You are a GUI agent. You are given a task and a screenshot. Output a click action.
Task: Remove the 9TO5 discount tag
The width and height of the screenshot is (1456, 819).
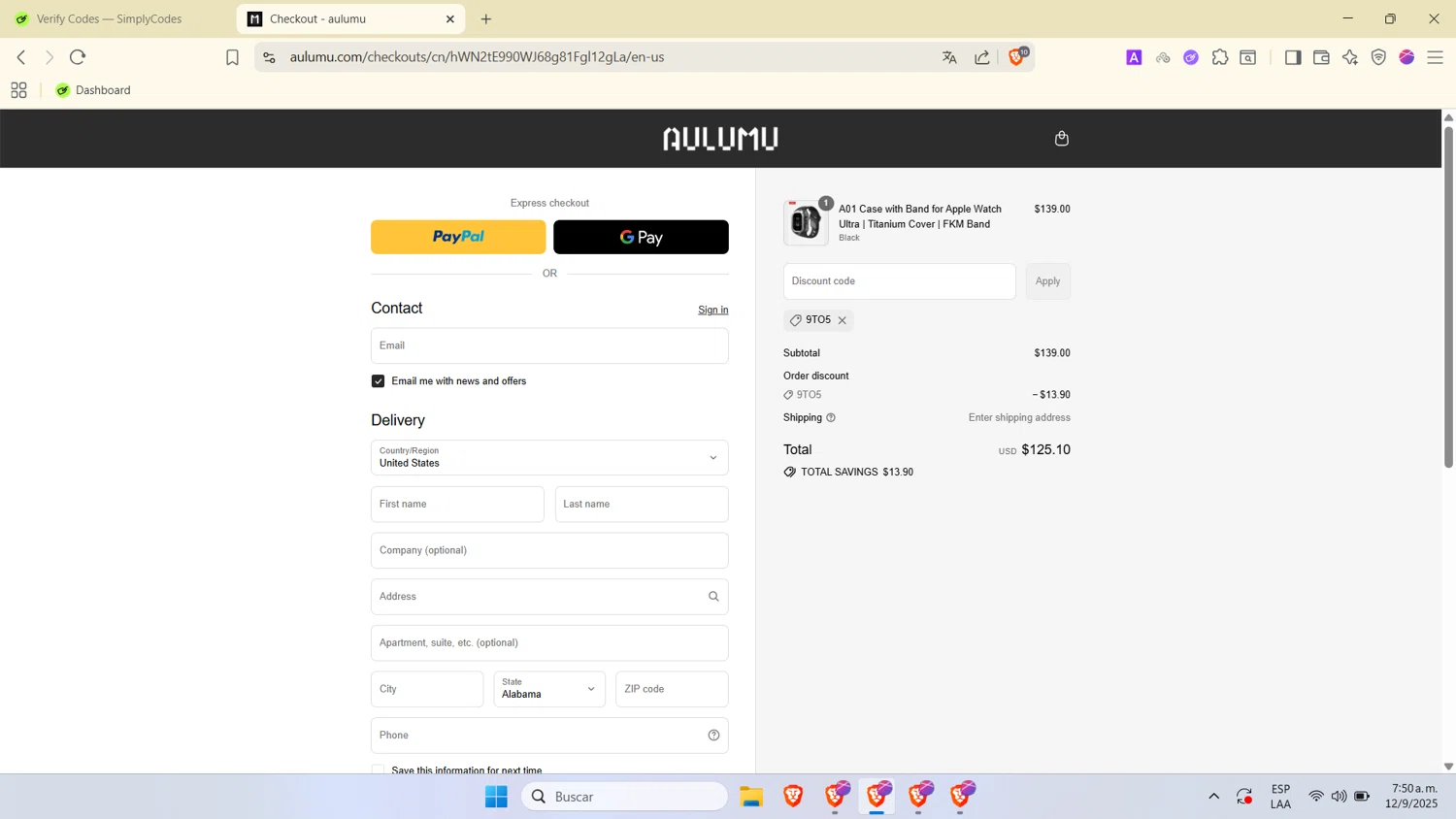pyautogui.click(x=843, y=320)
